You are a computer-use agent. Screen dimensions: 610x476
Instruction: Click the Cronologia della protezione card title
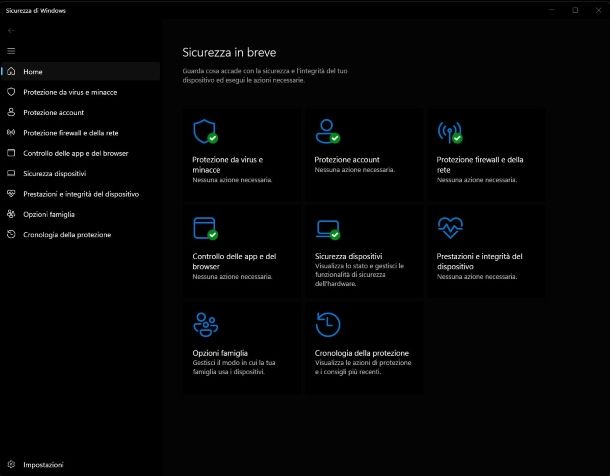[361, 353]
